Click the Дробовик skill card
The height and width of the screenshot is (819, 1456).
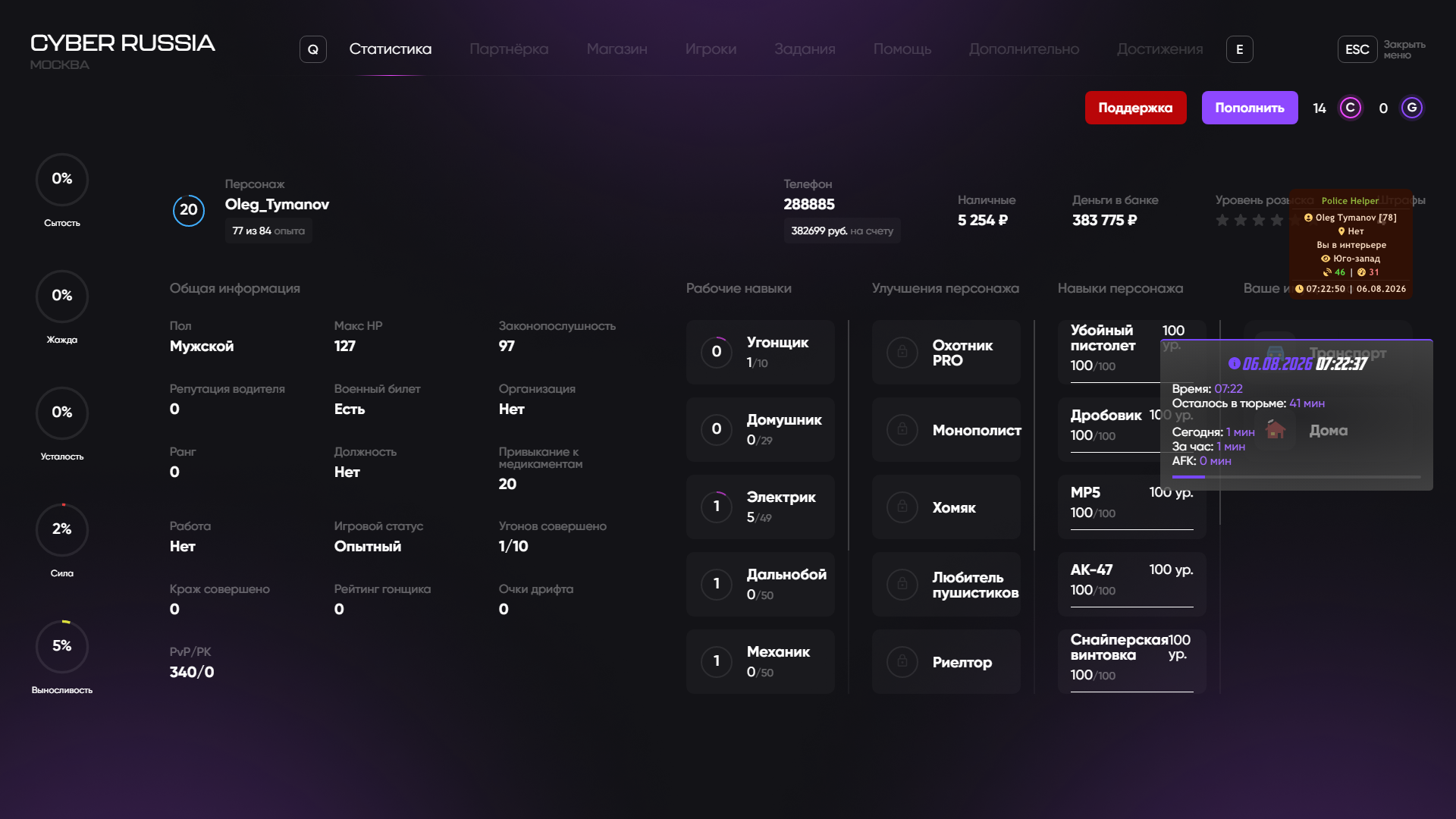pyautogui.click(x=1132, y=429)
